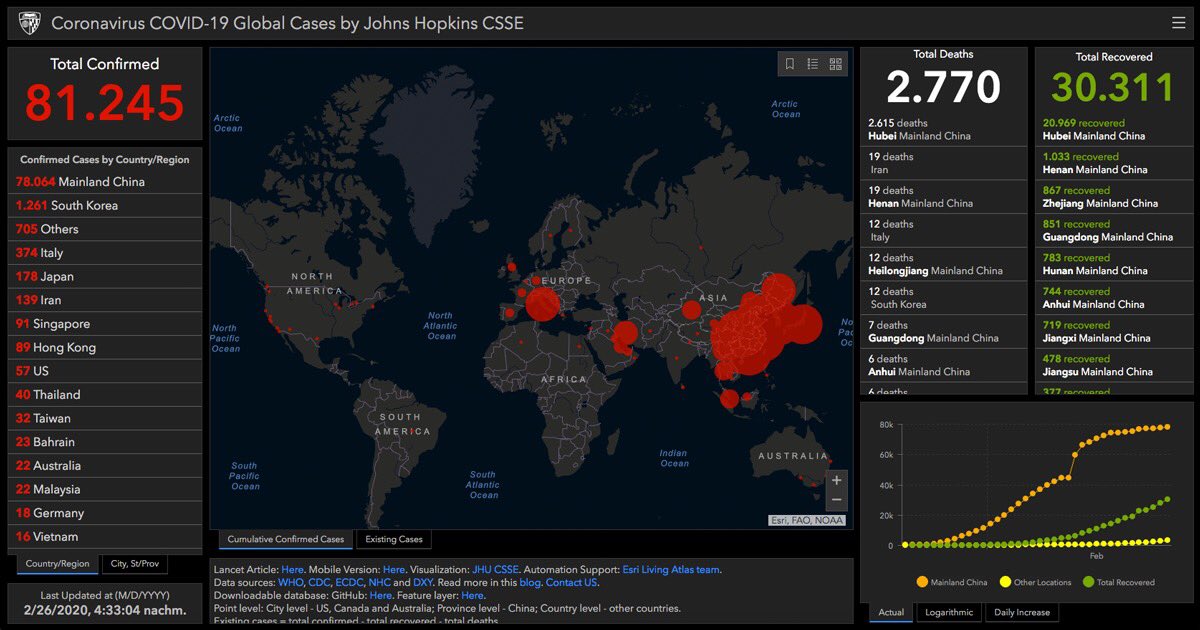Select 23 Bahrain in the list
This screenshot has height=630, width=1200.
(x=105, y=442)
